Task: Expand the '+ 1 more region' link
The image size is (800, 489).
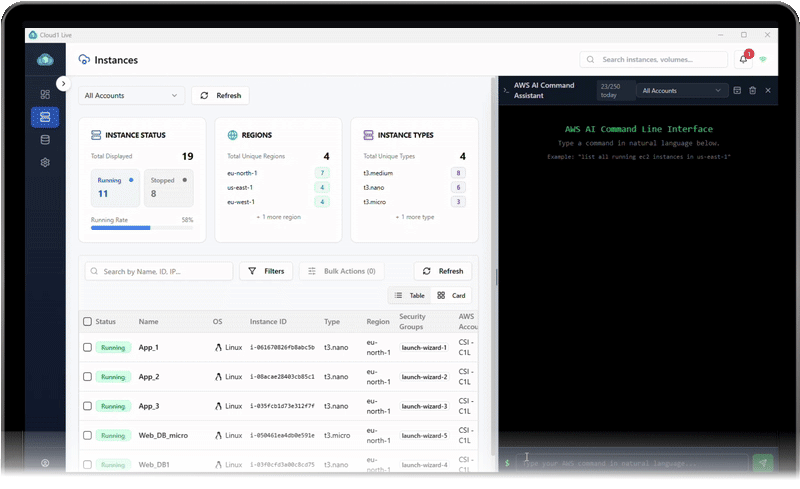Action: (279, 217)
